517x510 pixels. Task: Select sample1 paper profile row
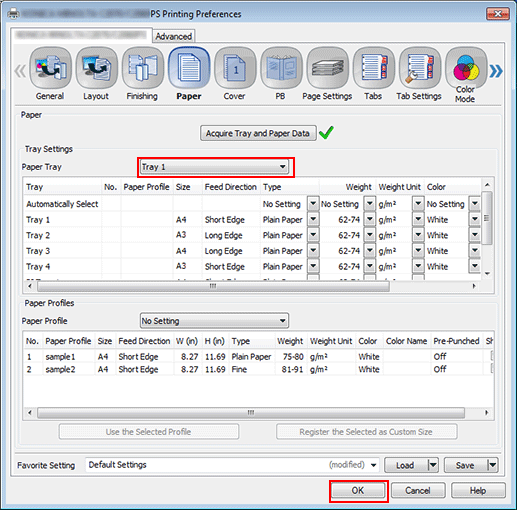(258, 357)
